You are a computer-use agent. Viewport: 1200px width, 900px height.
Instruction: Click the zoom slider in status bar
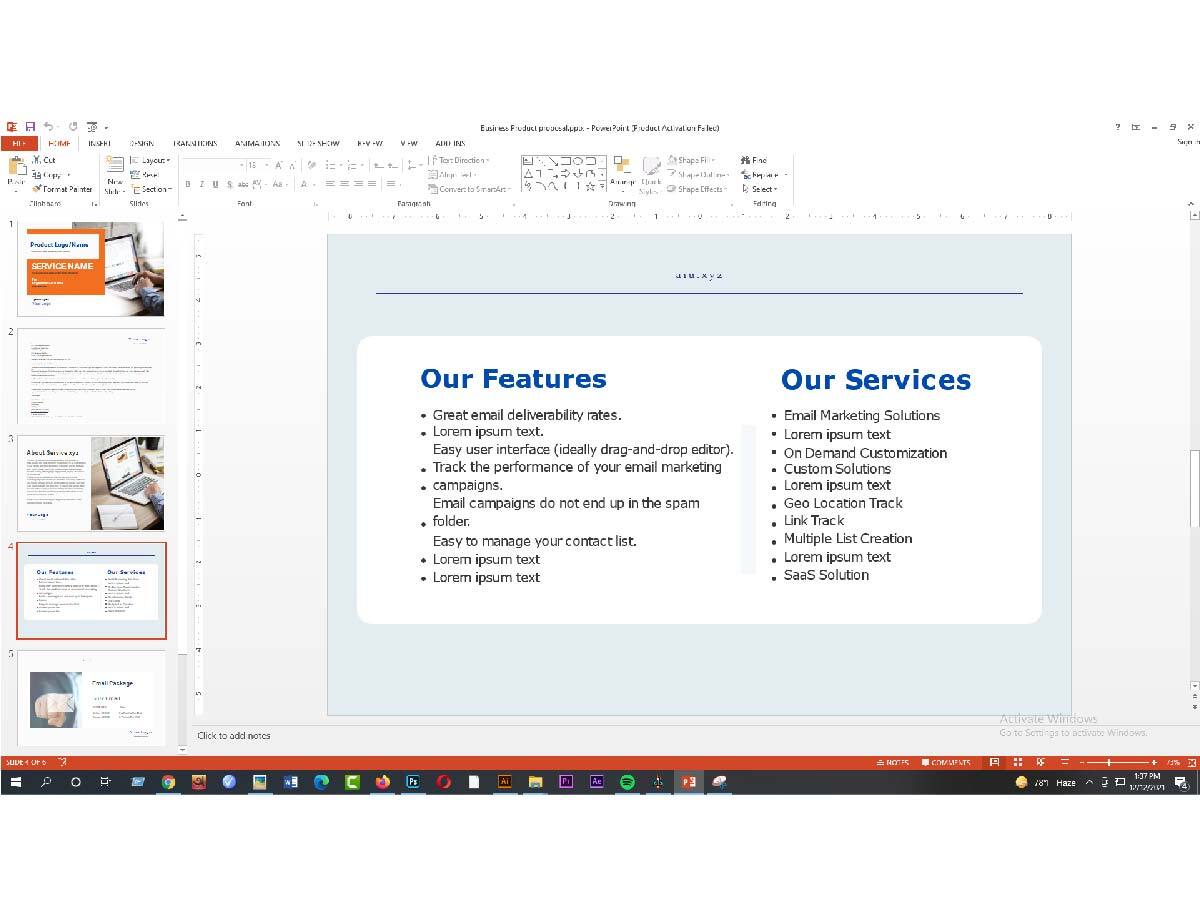(x=1108, y=762)
